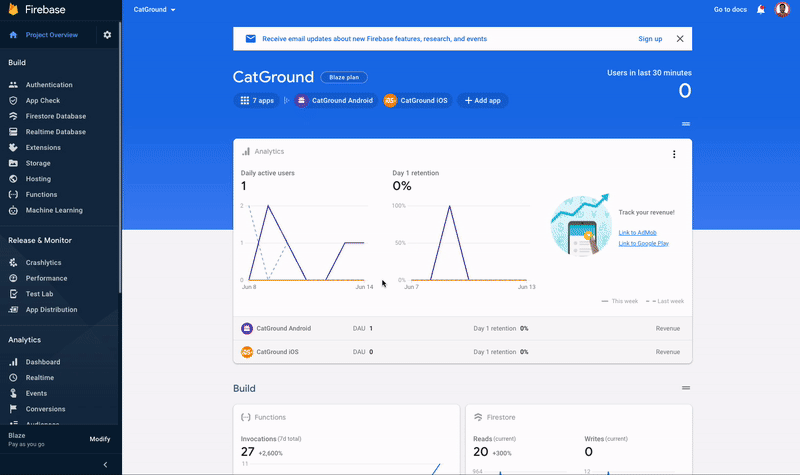
Task: Click the Storage folder icon
Action: click(13, 163)
